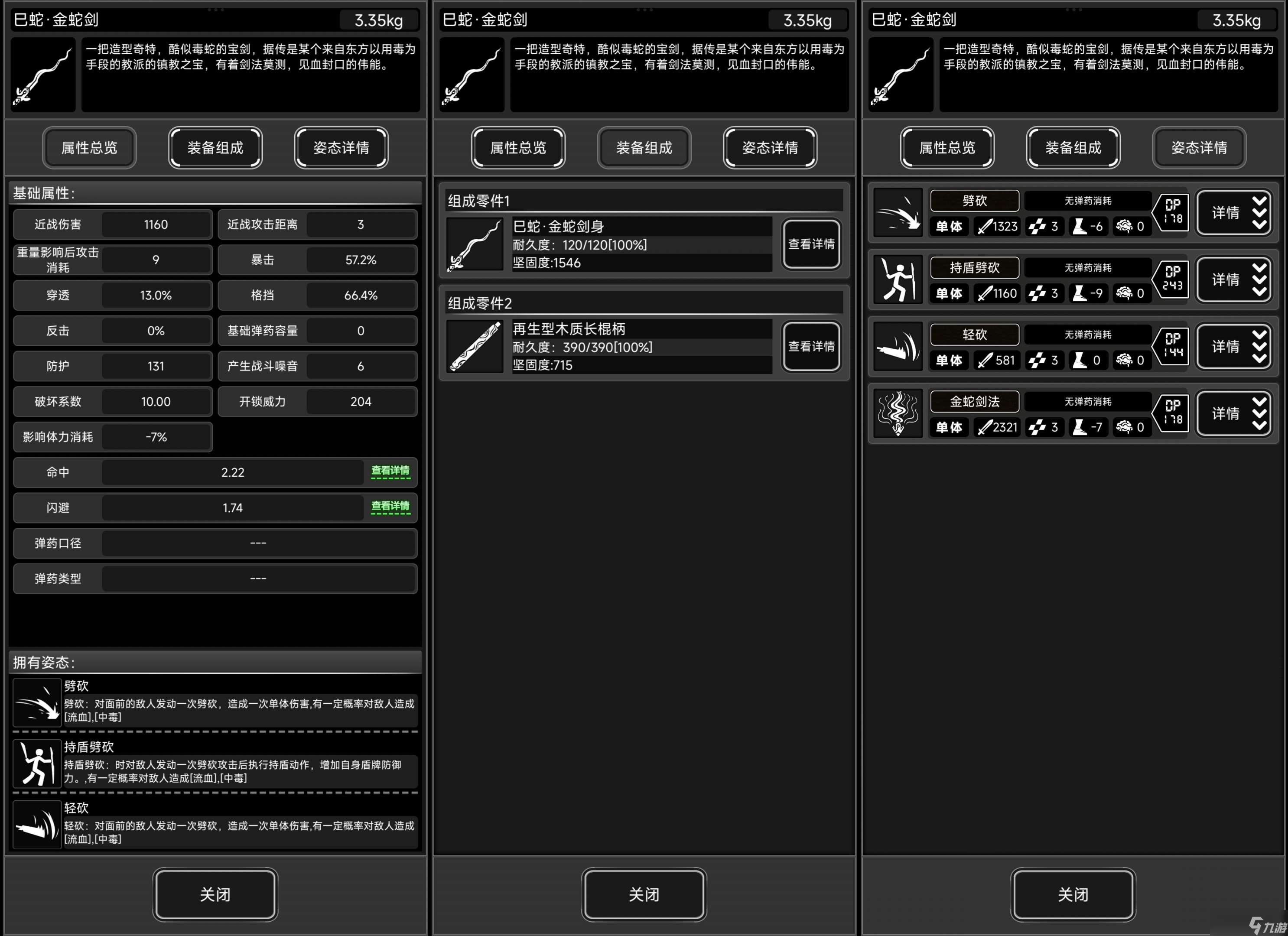Click 劈砍 name label in right panel
The height and width of the screenshot is (936, 1288).
click(975, 201)
